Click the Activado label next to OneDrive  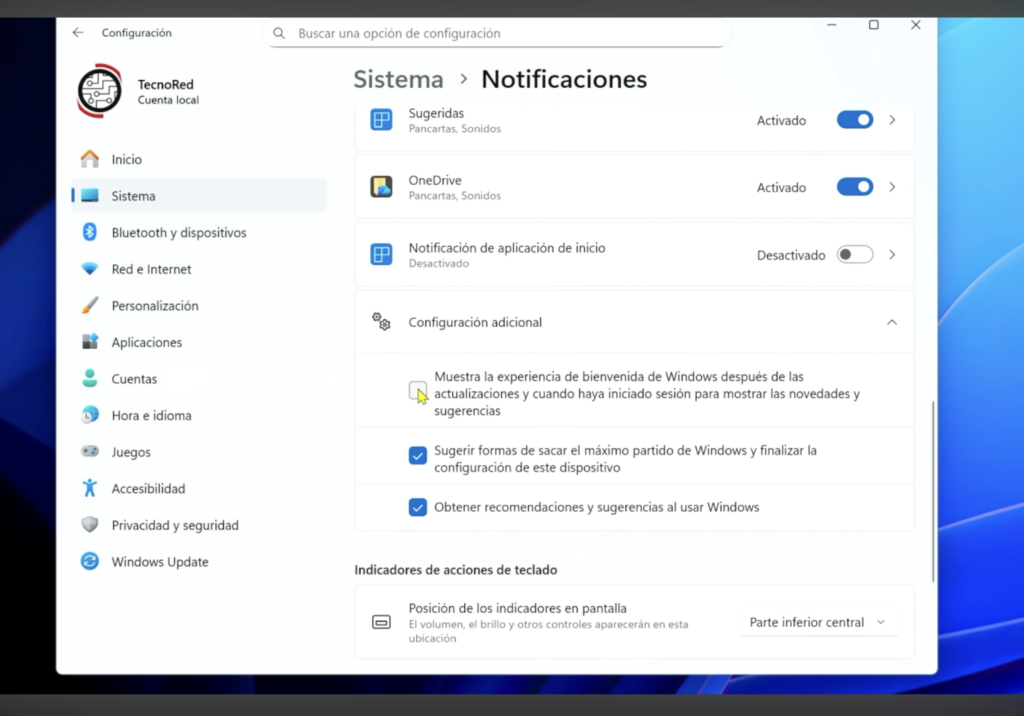[x=781, y=187]
